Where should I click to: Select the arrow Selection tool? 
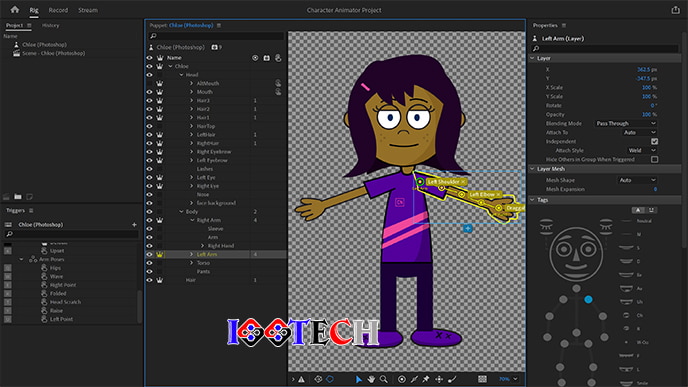pos(358,379)
